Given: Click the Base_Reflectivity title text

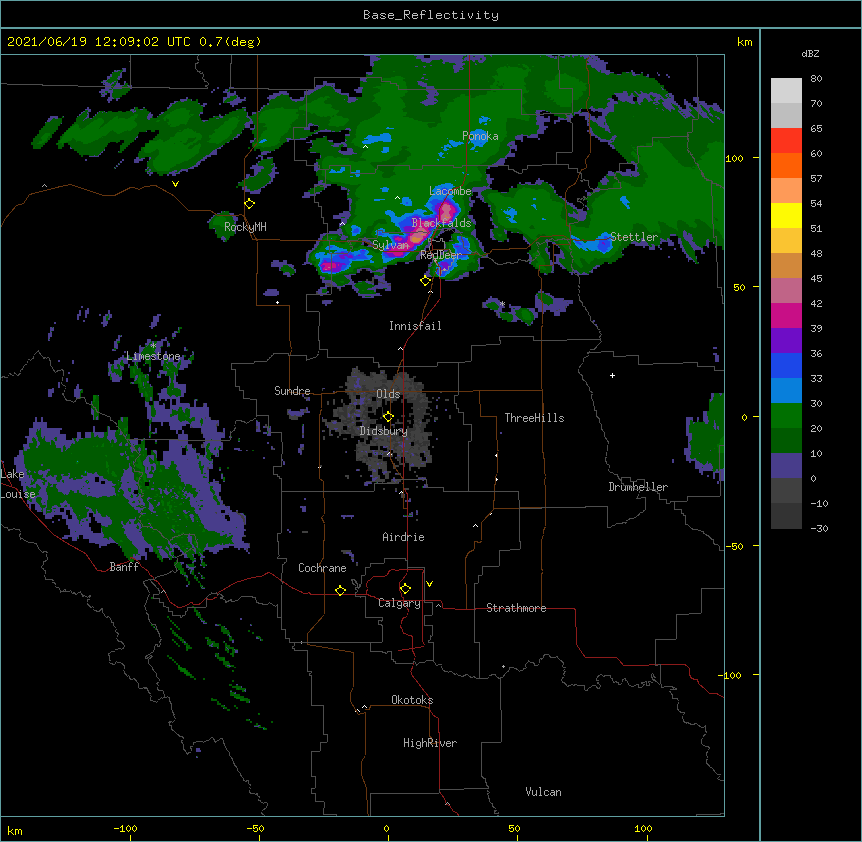Looking at the screenshot, I should 431,15.
